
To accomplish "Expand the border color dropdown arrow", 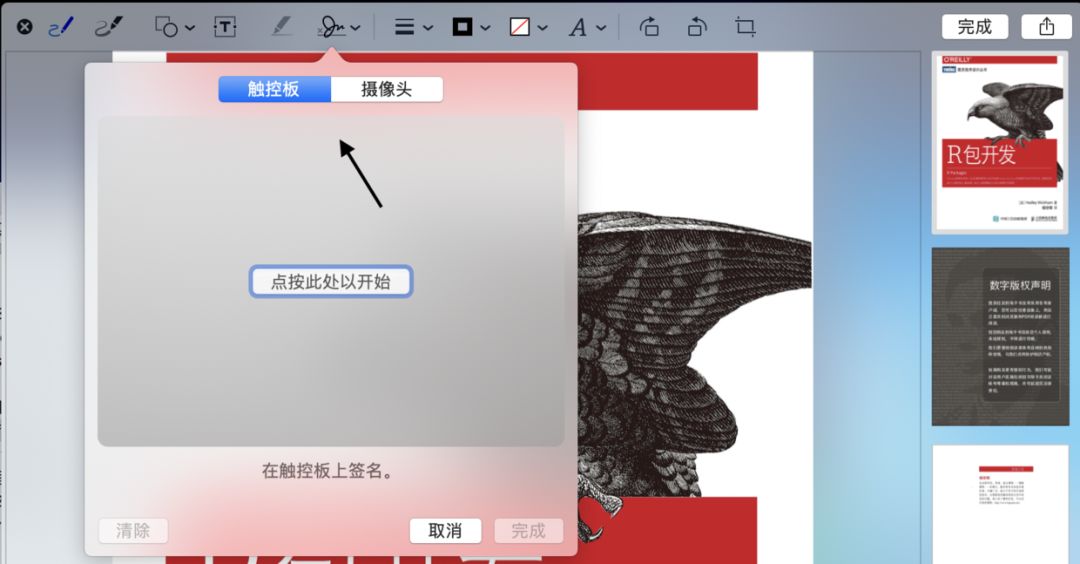I will tap(486, 28).
